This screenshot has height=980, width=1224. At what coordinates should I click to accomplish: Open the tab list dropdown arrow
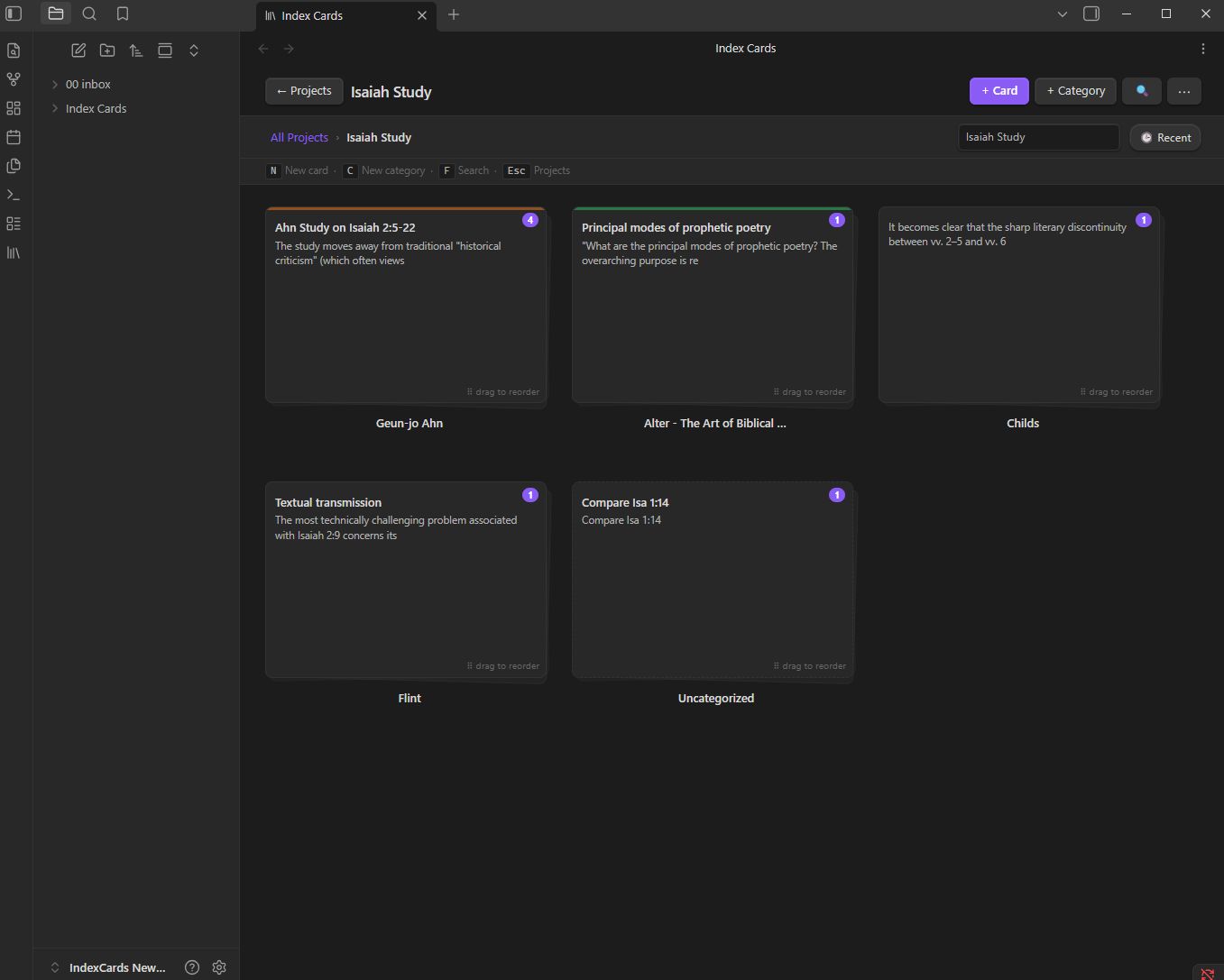click(x=1063, y=14)
